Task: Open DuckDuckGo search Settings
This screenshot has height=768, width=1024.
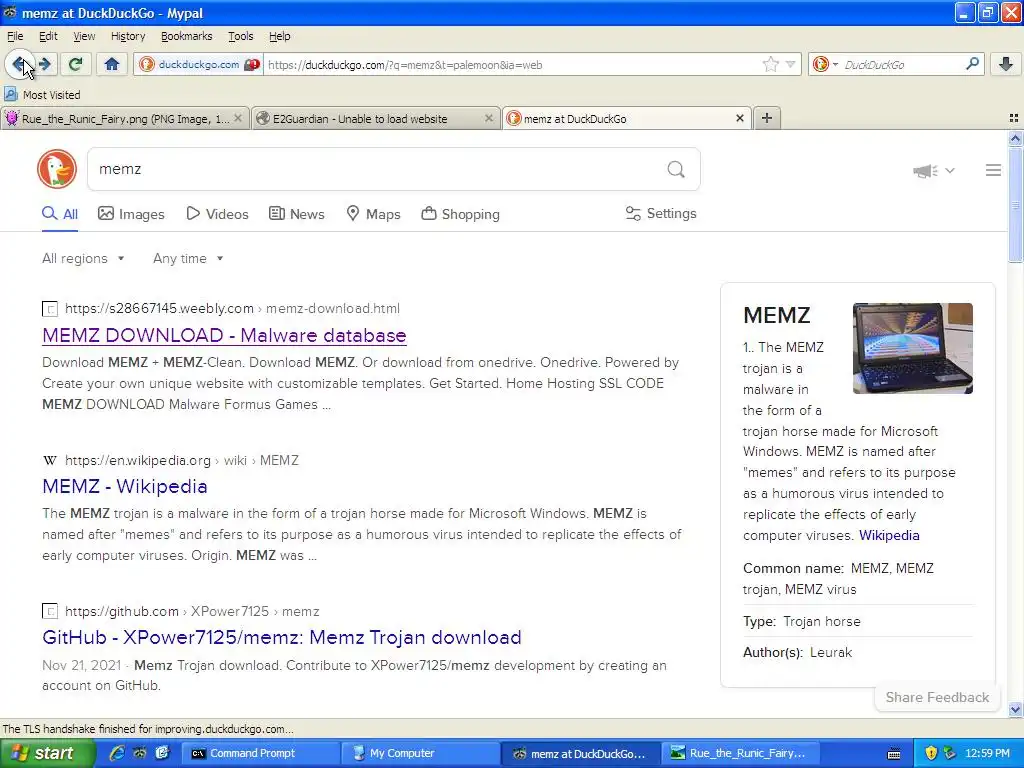Action: 661,214
